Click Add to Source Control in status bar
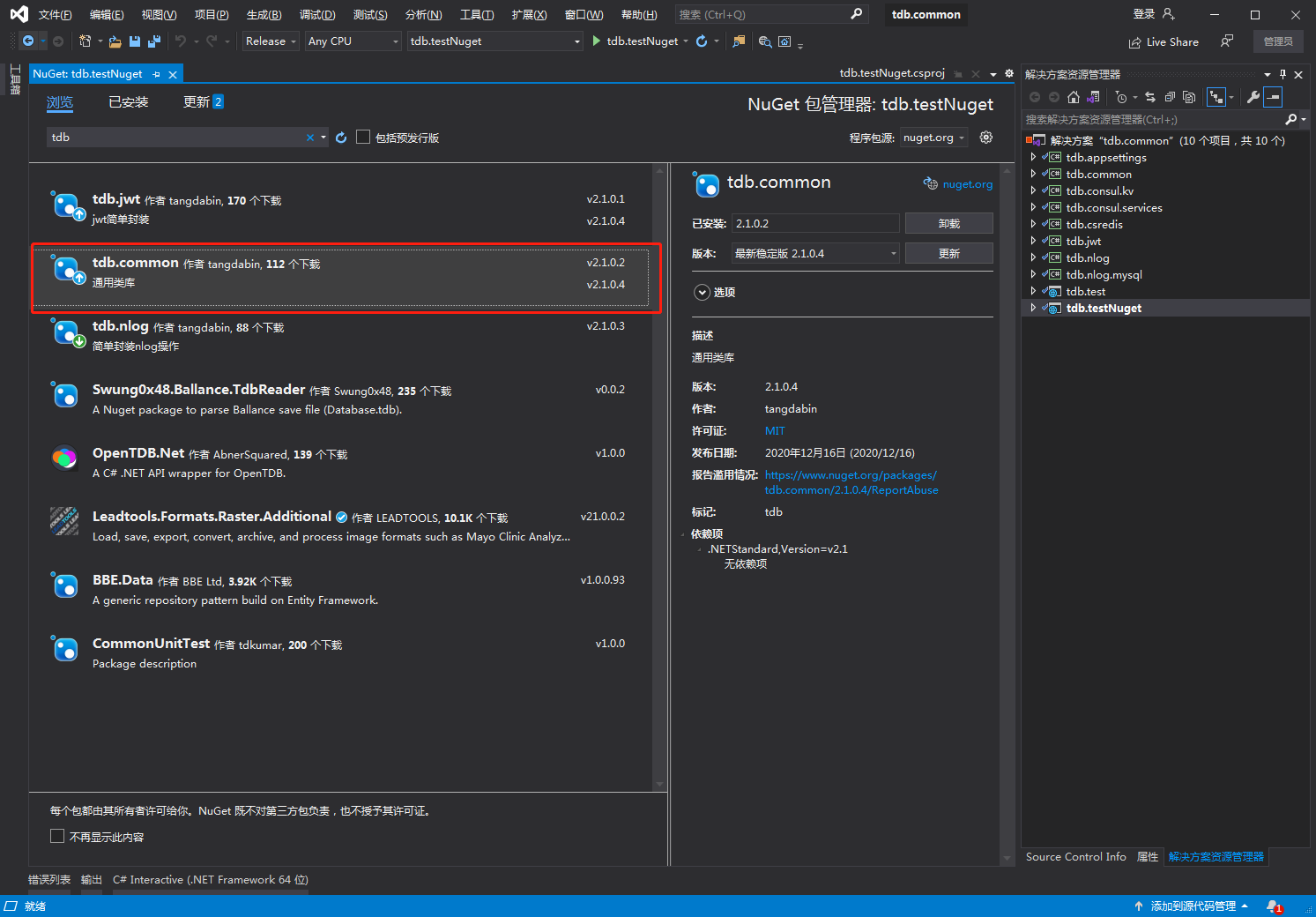The height and width of the screenshot is (917, 1316). 1192,906
